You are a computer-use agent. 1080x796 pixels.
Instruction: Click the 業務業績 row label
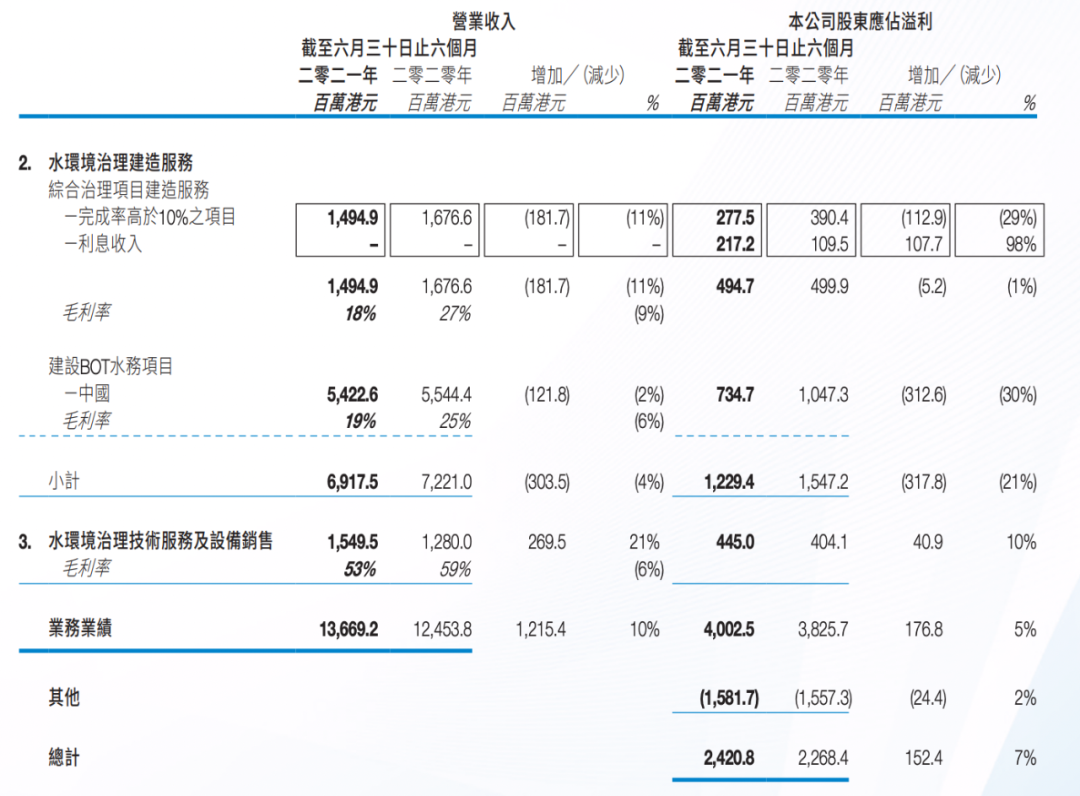point(79,629)
